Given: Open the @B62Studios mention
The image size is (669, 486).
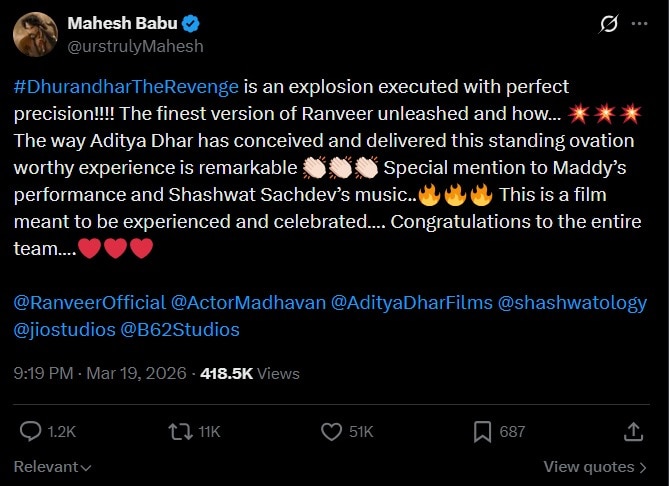Looking at the screenshot, I should click(x=180, y=328).
